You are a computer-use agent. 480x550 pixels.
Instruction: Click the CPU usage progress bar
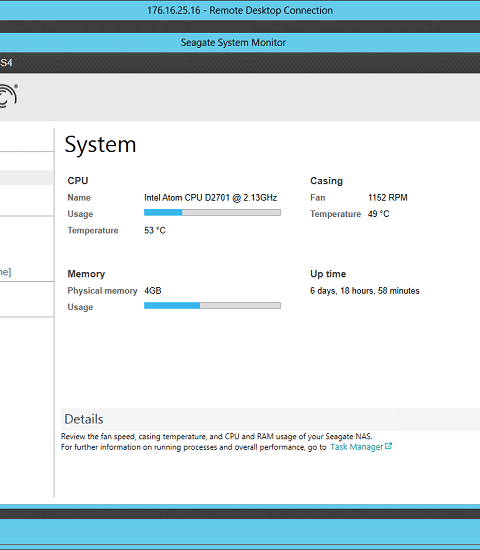(x=212, y=213)
